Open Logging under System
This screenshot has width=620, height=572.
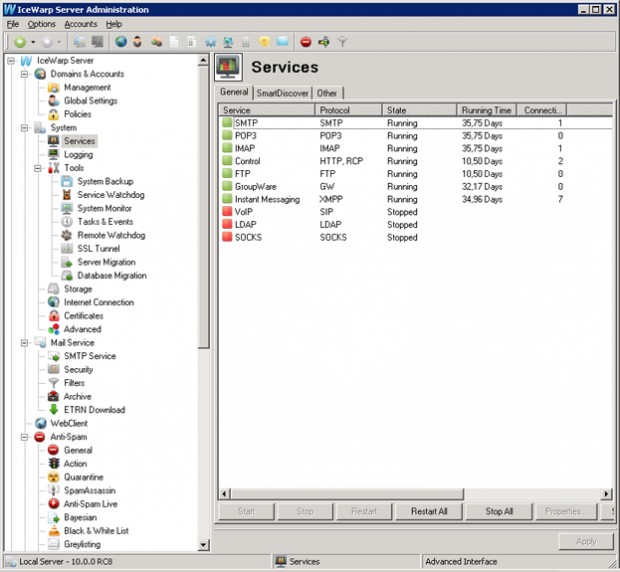pyautogui.click(x=78, y=155)
